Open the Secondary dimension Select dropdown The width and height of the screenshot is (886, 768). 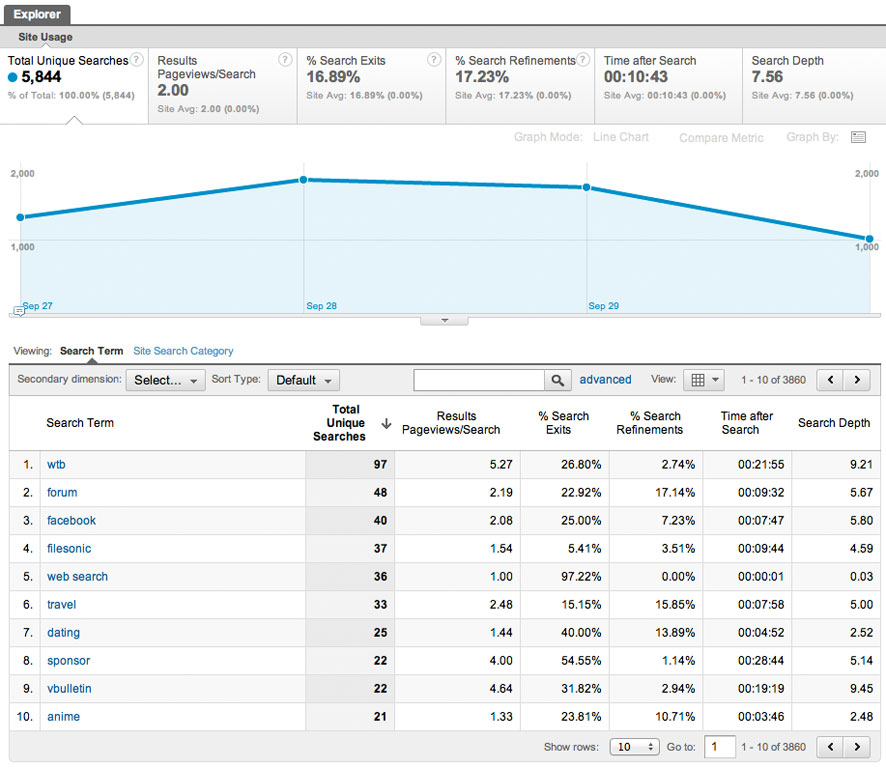[x=165, y=380]
